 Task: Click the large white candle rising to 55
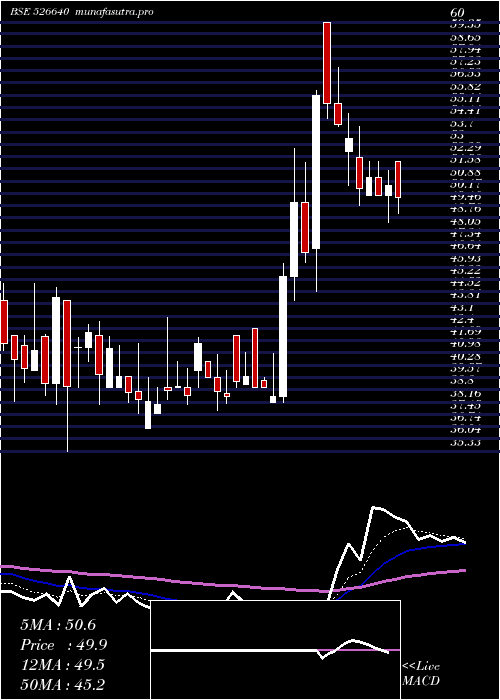click(316, 172)
